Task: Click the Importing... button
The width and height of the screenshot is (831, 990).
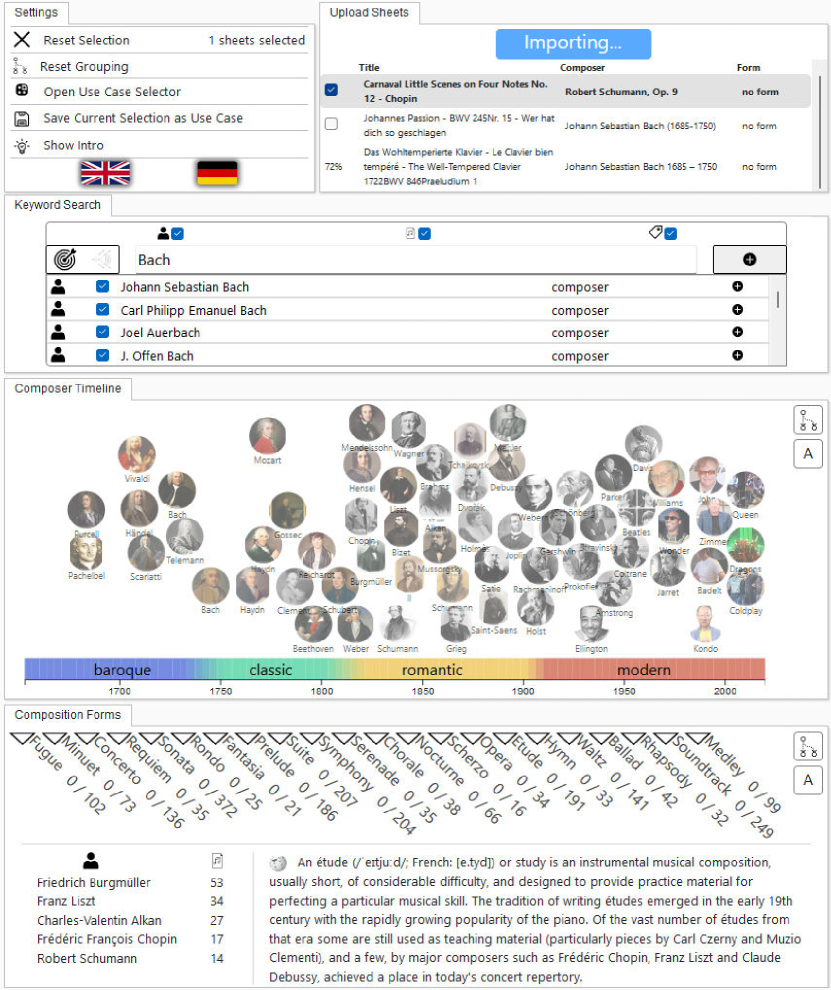Action: click(573, 43)
